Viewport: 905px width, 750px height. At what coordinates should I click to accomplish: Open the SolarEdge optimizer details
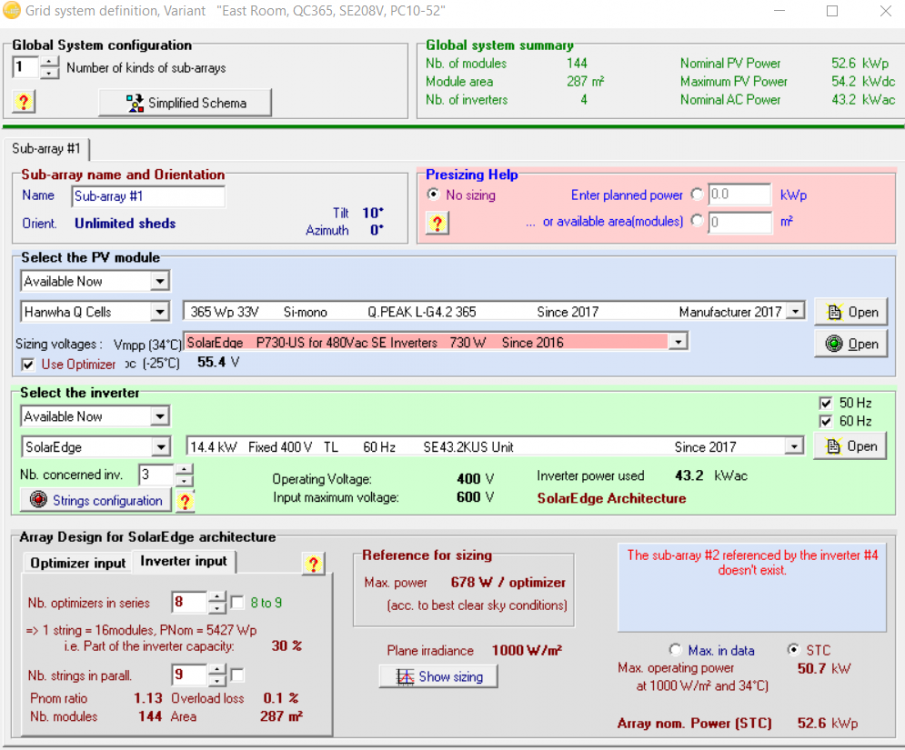pyautogui.click(x=852, y=343)
